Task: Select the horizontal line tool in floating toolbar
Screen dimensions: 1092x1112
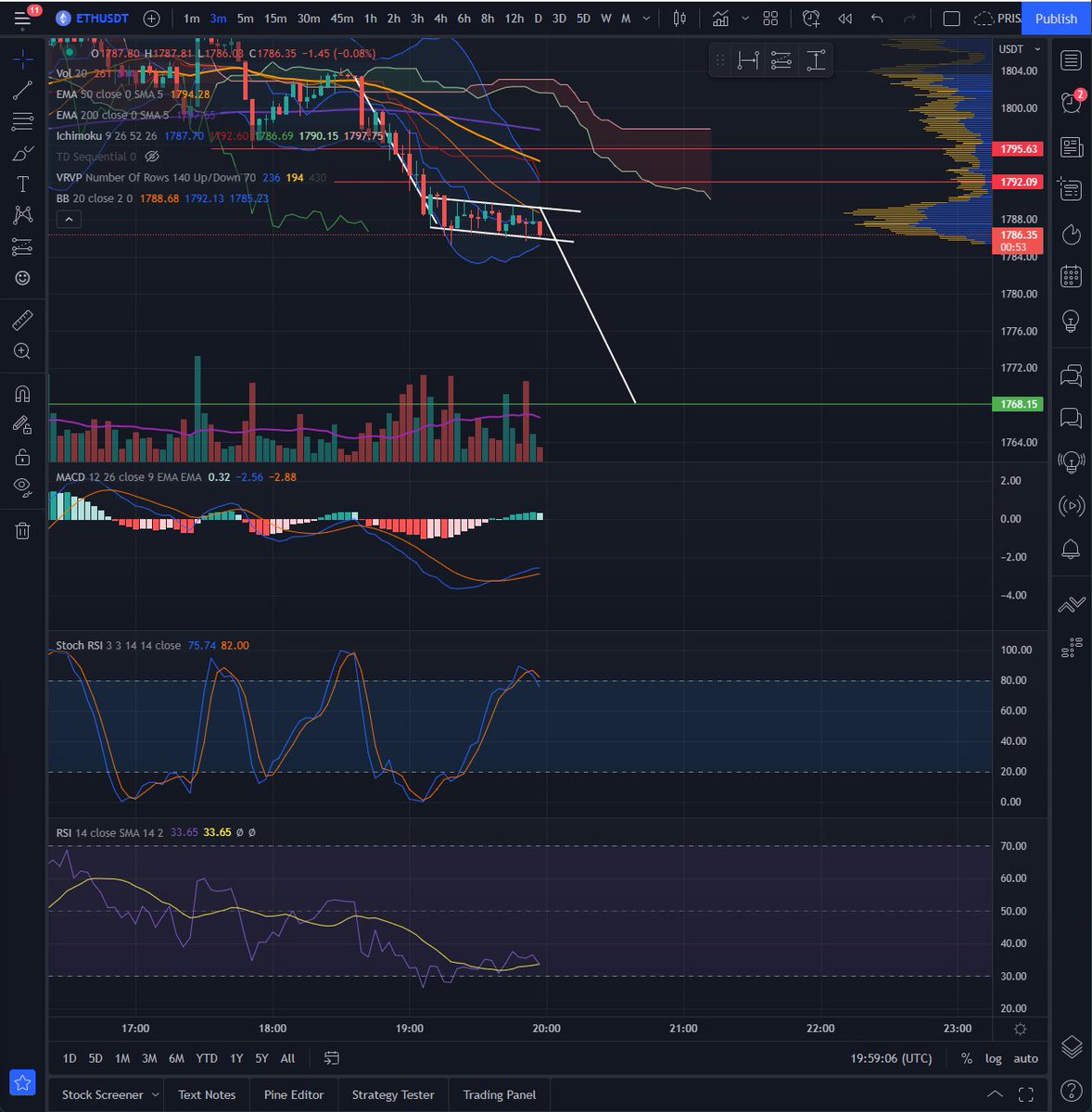Action: pos(748,60)
